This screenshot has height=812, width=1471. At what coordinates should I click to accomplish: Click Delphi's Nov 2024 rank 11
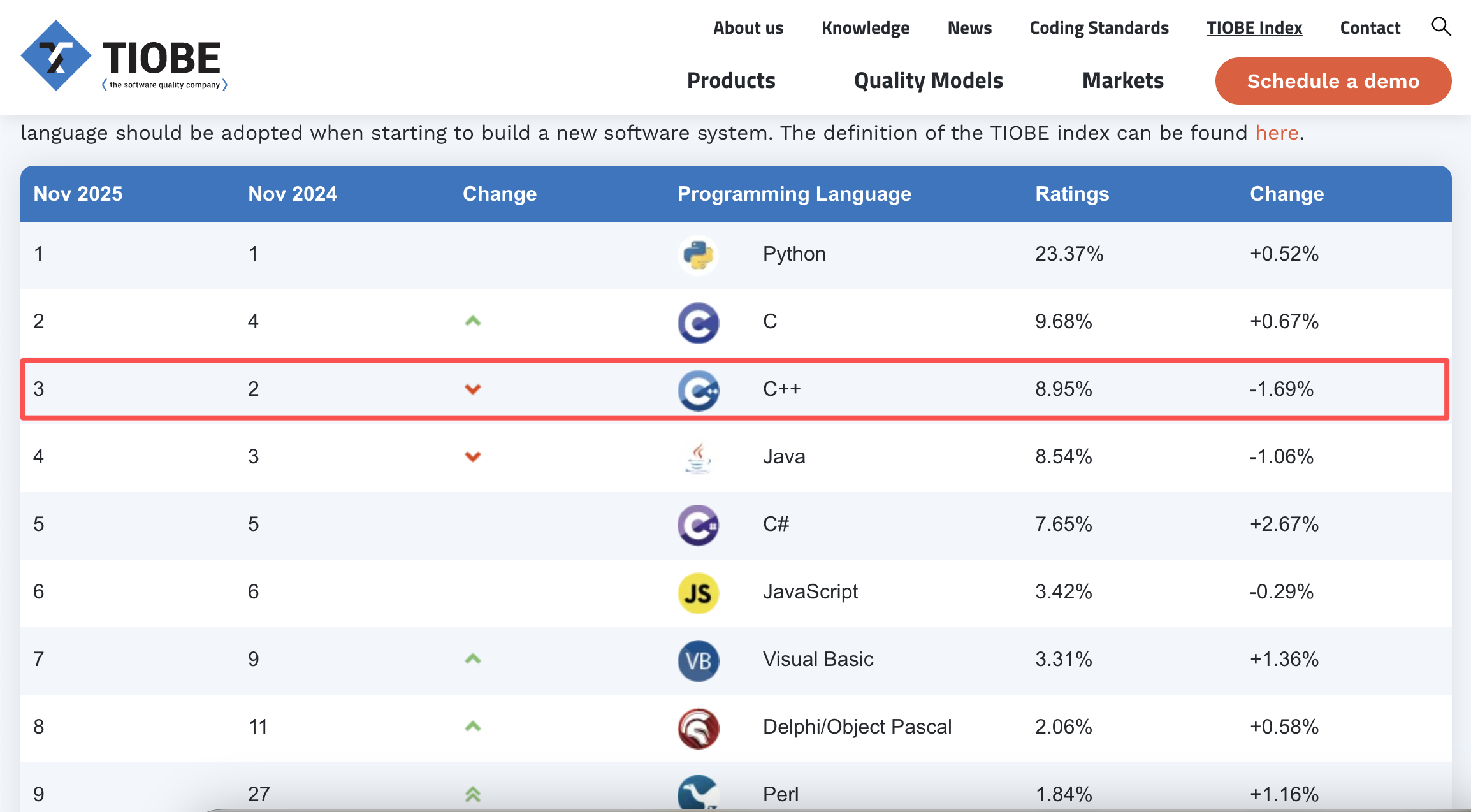[258, 727]
